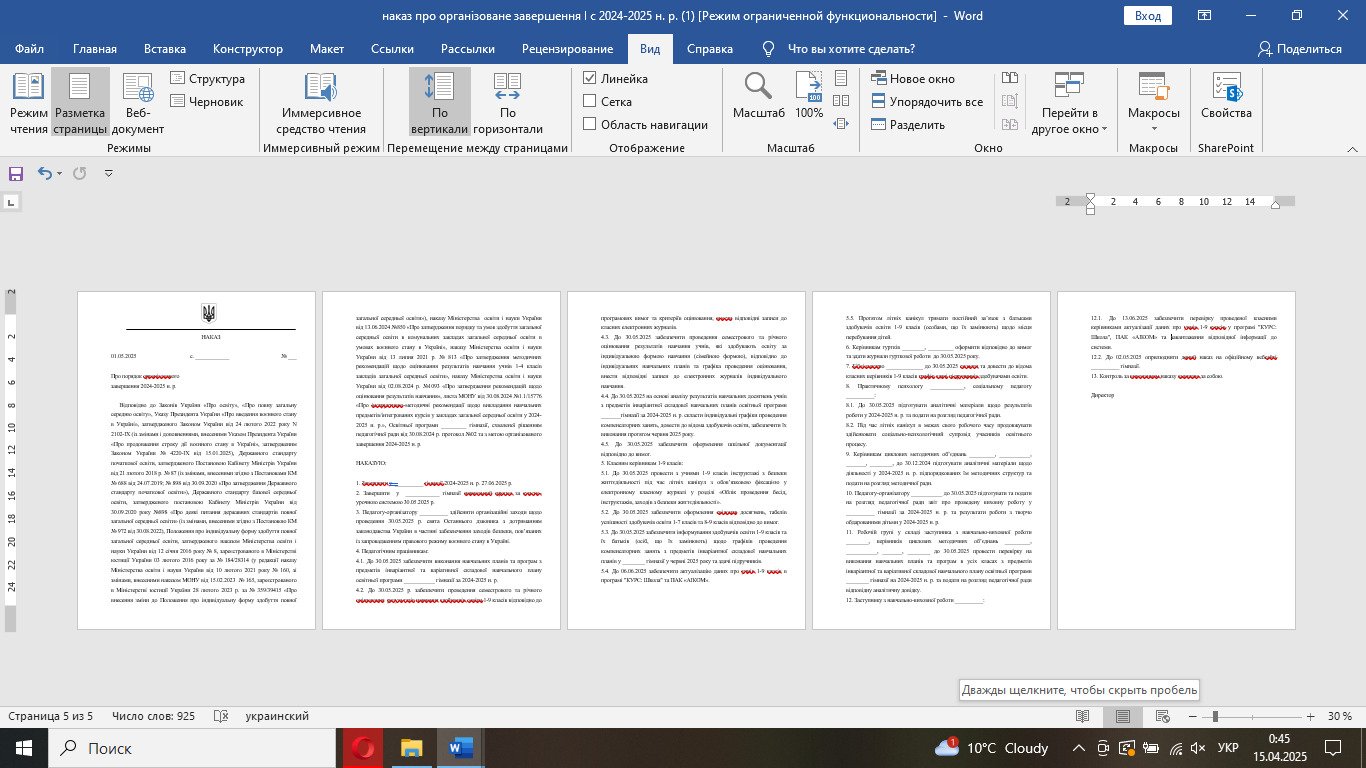This screenshot has width=1366, height=768.
Task: Switch to Структура outline view
Action: point(207,79)
